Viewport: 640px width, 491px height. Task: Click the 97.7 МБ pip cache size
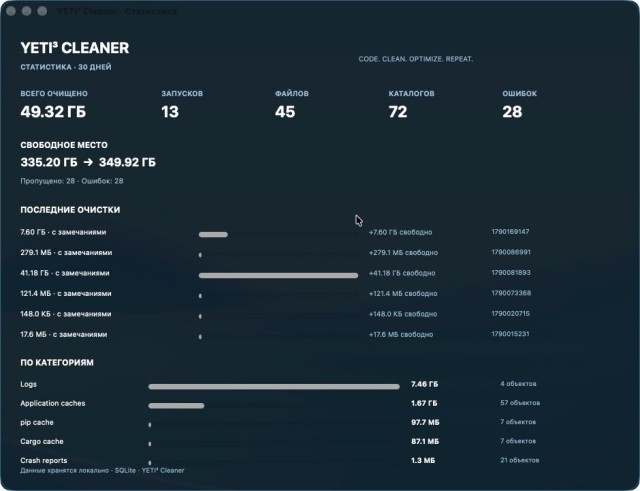point(425,422)
